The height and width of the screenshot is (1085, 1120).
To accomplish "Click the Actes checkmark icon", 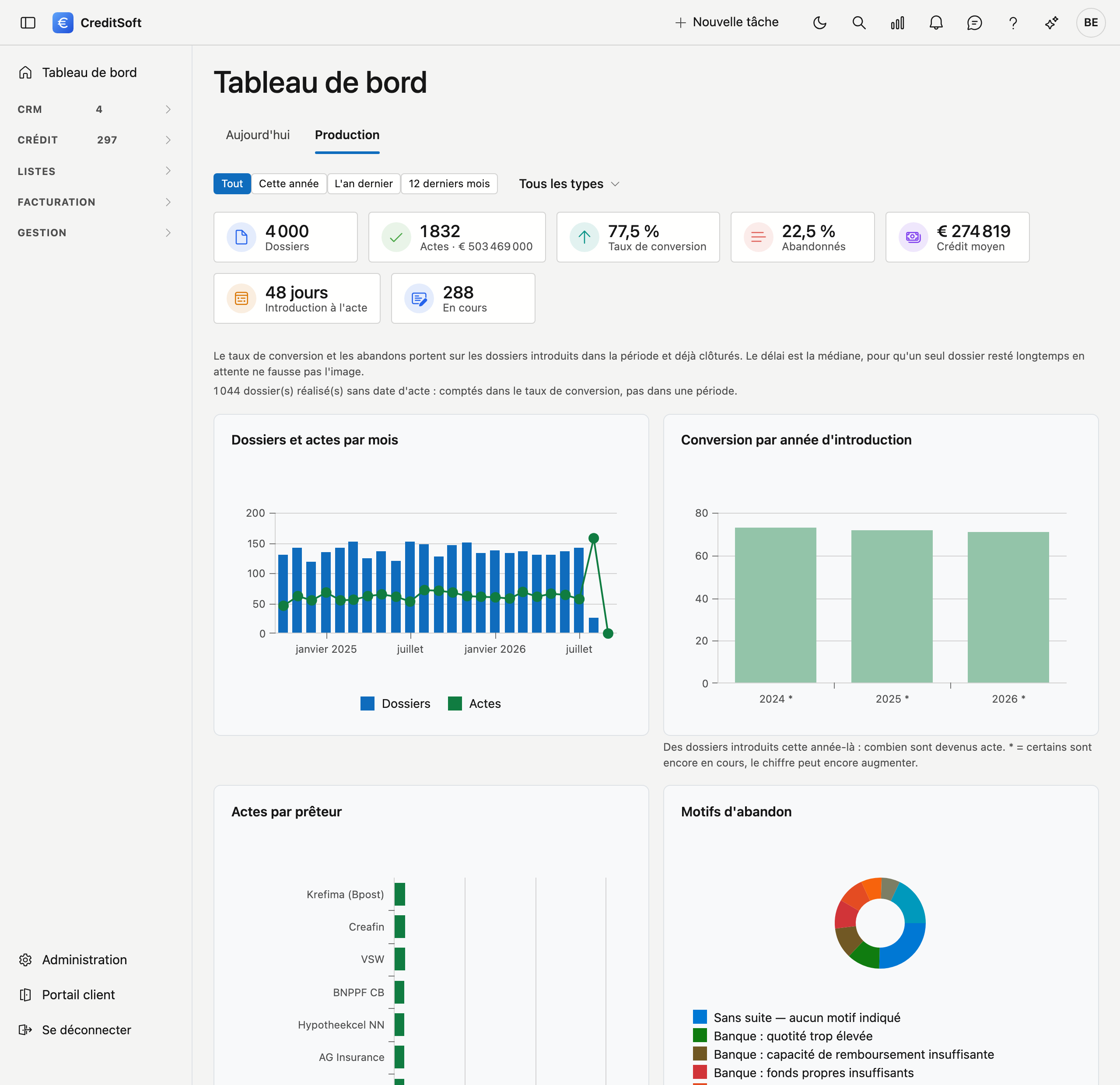I will [x=396, y=237].
